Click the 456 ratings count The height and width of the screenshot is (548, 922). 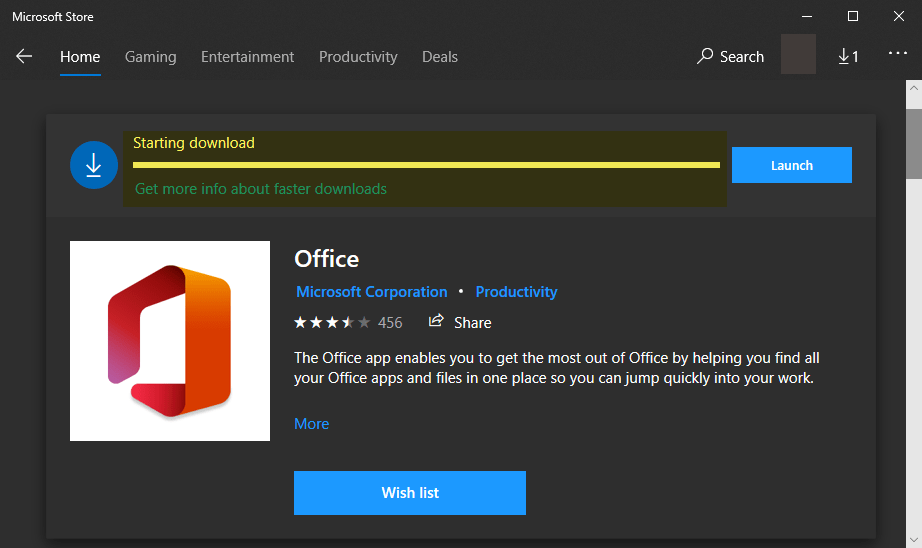click(x=390, y=323)
